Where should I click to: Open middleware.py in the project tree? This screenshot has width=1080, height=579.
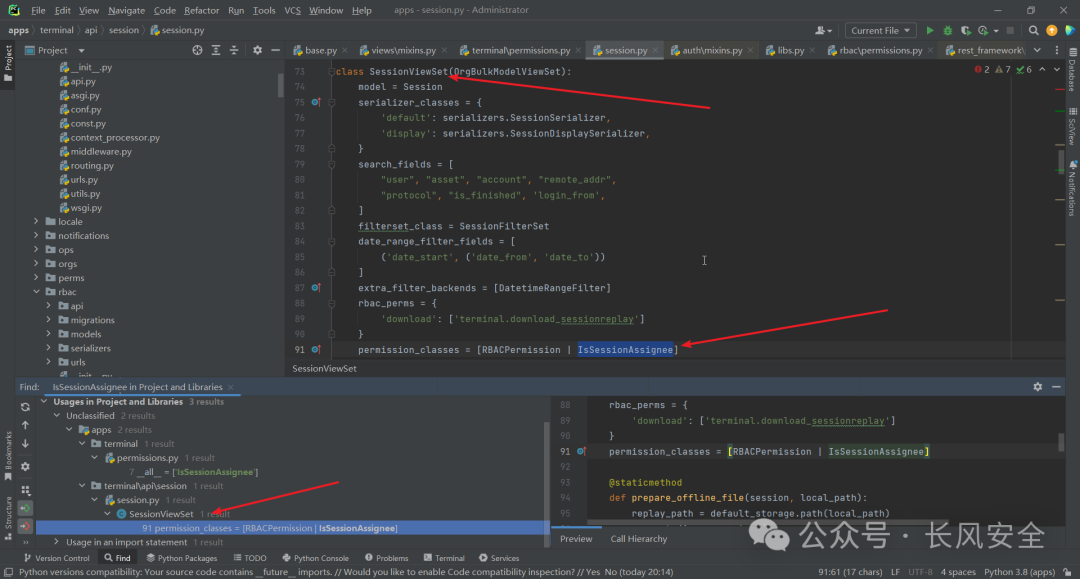[x=101, y=151]
